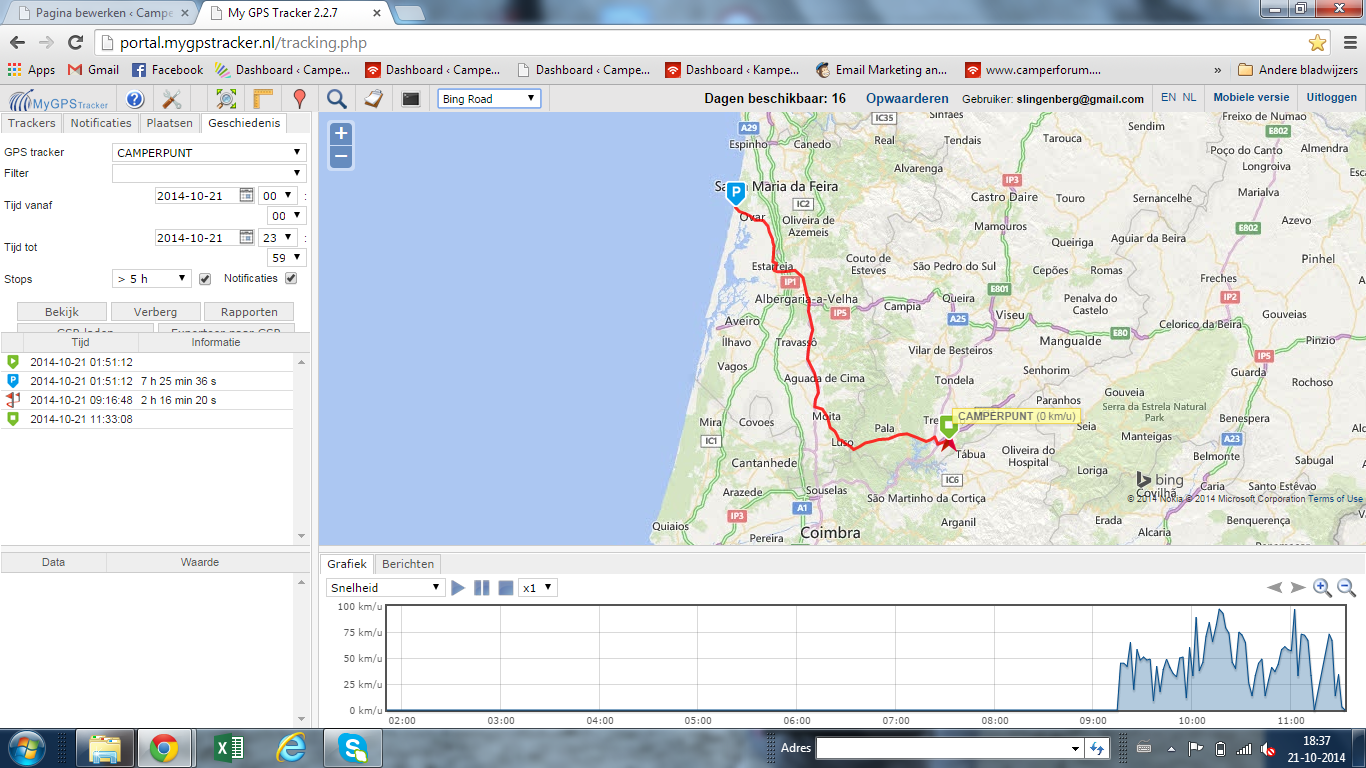Image resolution: width=1366 pixels, height=768 pixels.
Task: Open the Bing Road map type dropdown
Action: [489, 99]
